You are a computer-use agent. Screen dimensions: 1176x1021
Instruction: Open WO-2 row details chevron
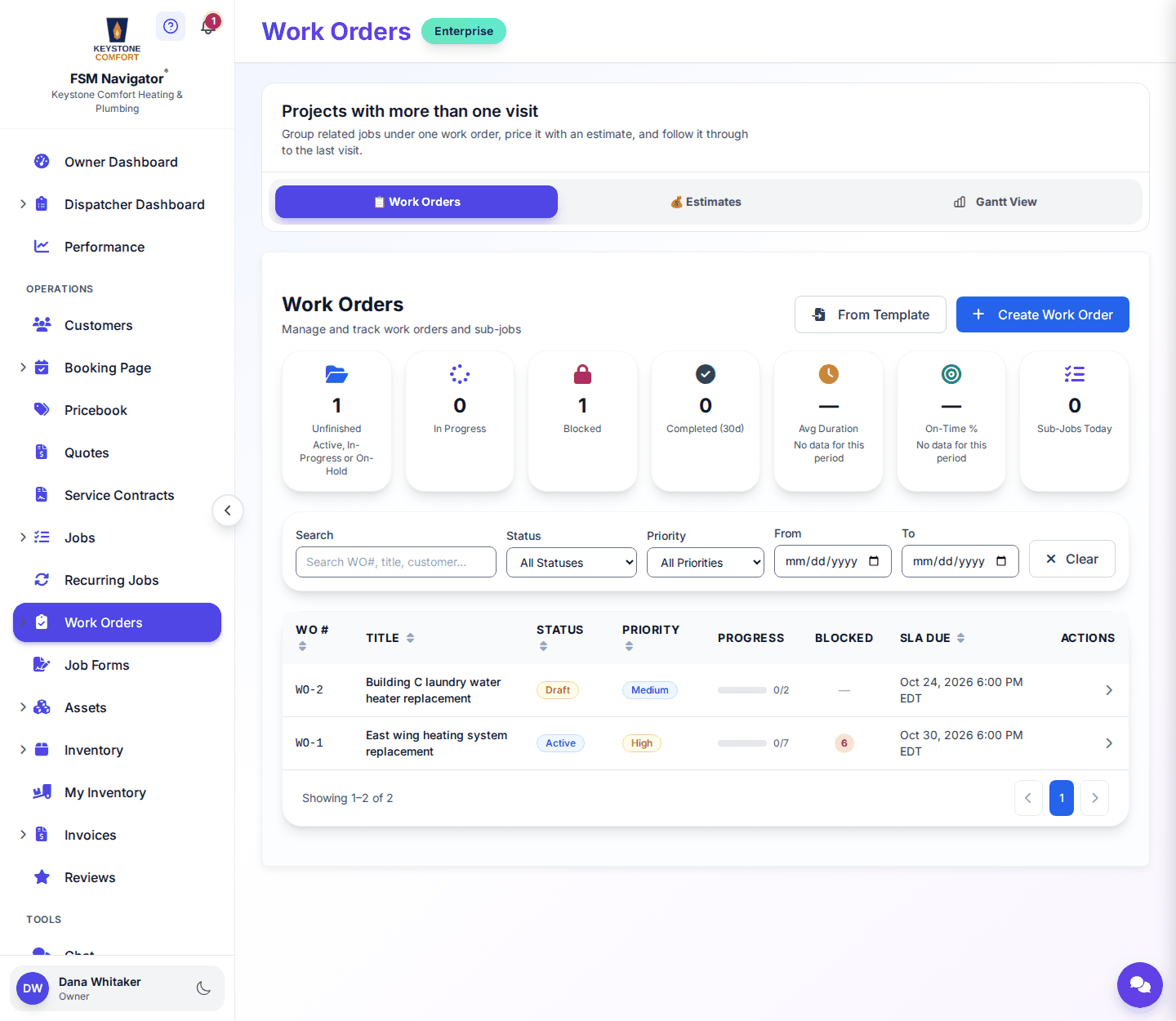click(1109, 690)
